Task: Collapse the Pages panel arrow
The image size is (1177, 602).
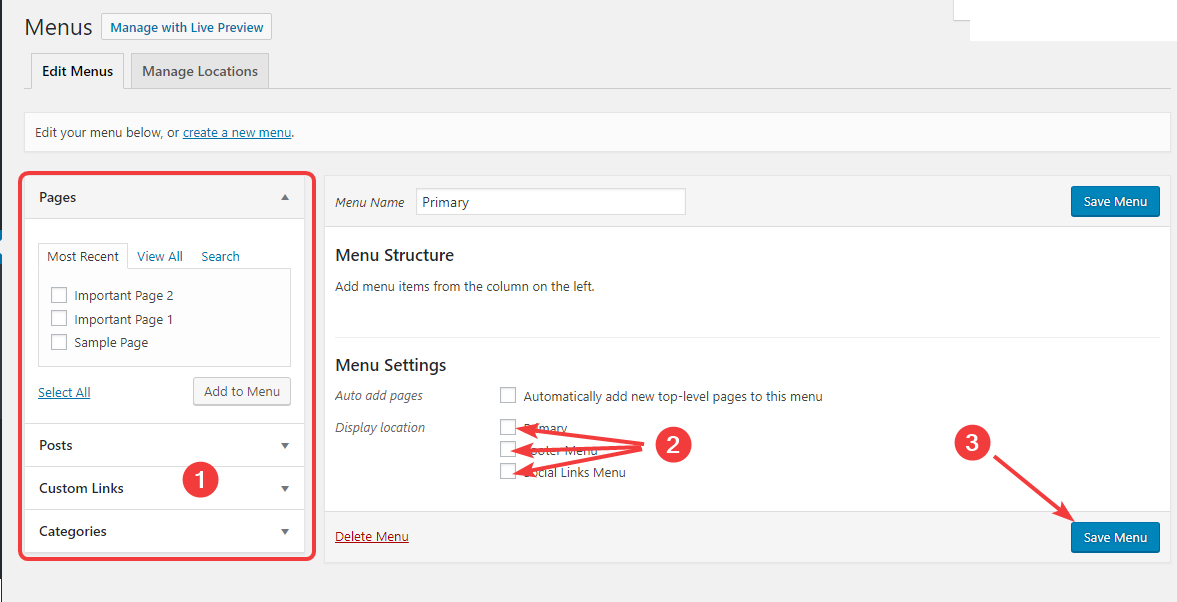Action: 285,198
